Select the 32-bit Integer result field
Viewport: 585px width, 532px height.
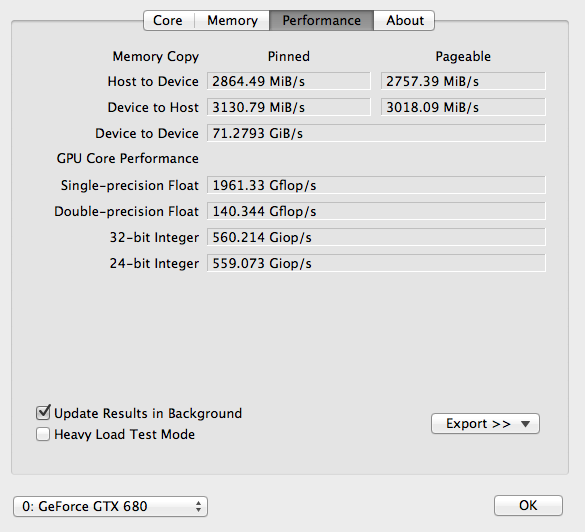[376, 237]
